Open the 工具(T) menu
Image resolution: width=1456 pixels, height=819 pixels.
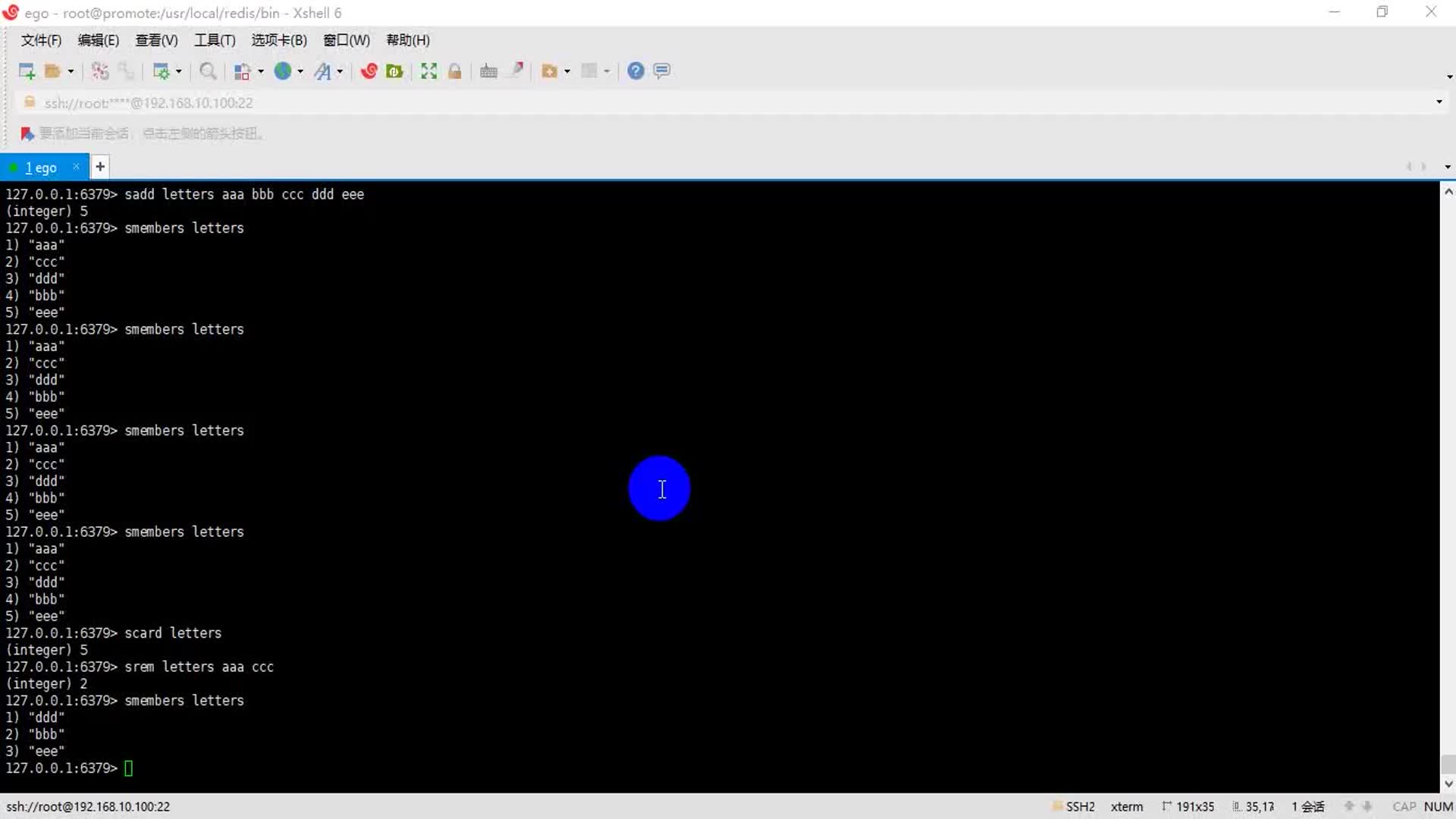pos(215,40)
